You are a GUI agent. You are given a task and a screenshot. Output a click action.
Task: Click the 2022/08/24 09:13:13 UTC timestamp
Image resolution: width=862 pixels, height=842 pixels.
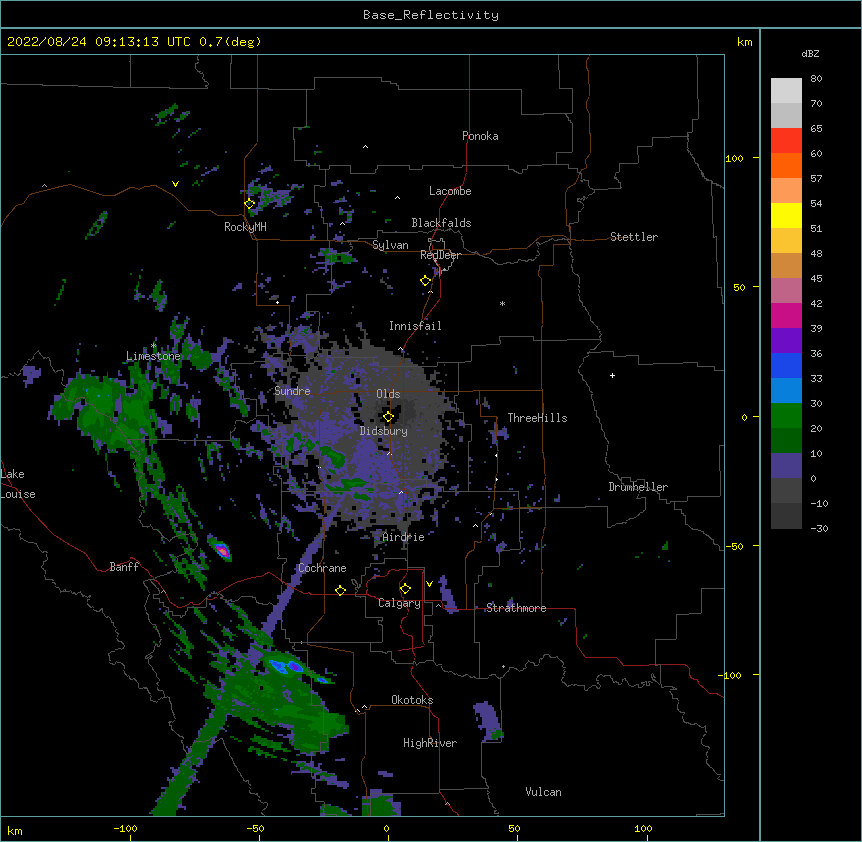pos(98,42)
